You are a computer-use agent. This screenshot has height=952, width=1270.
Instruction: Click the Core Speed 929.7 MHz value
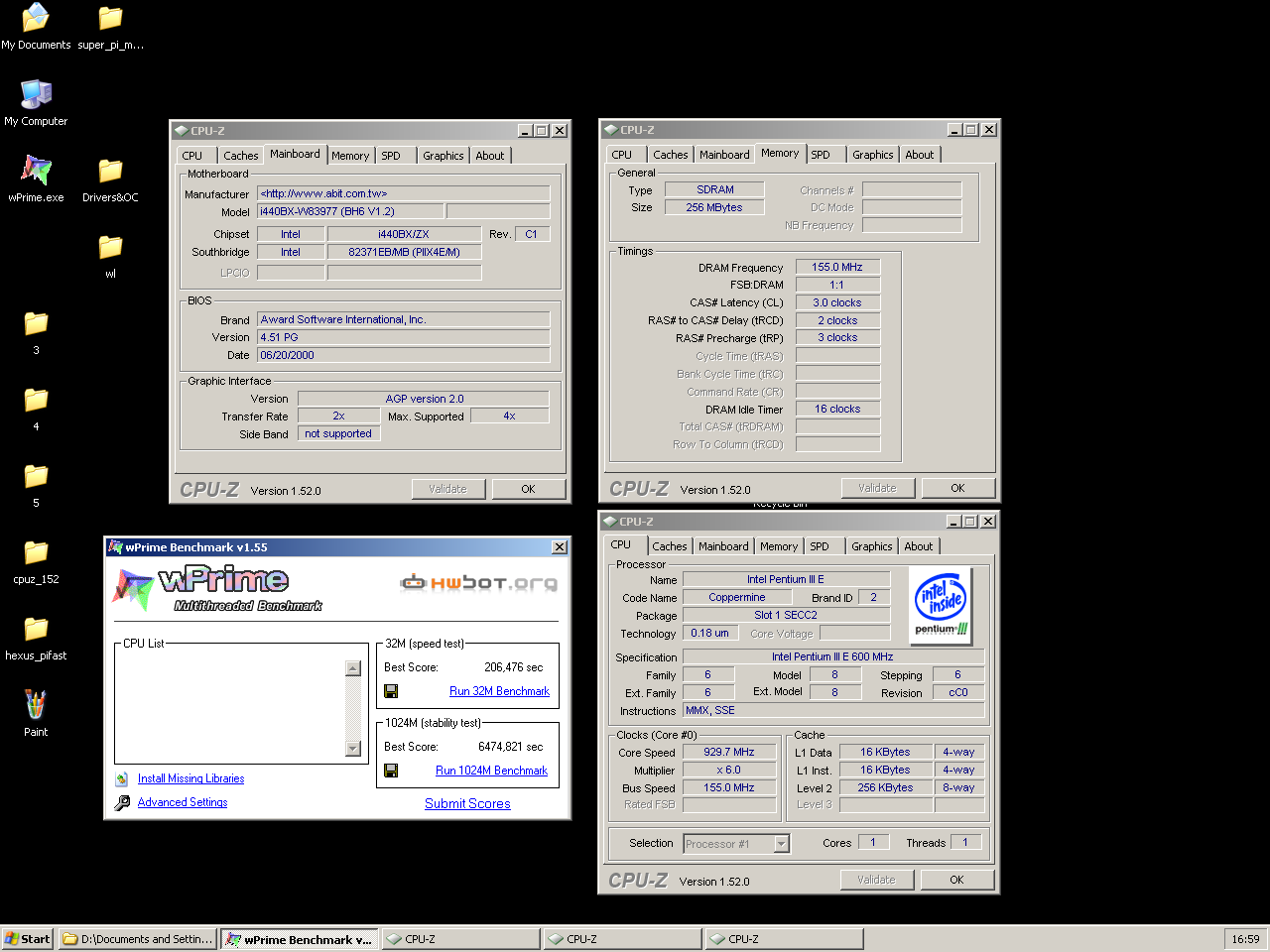pyautogui.click(x=729, y=752)
